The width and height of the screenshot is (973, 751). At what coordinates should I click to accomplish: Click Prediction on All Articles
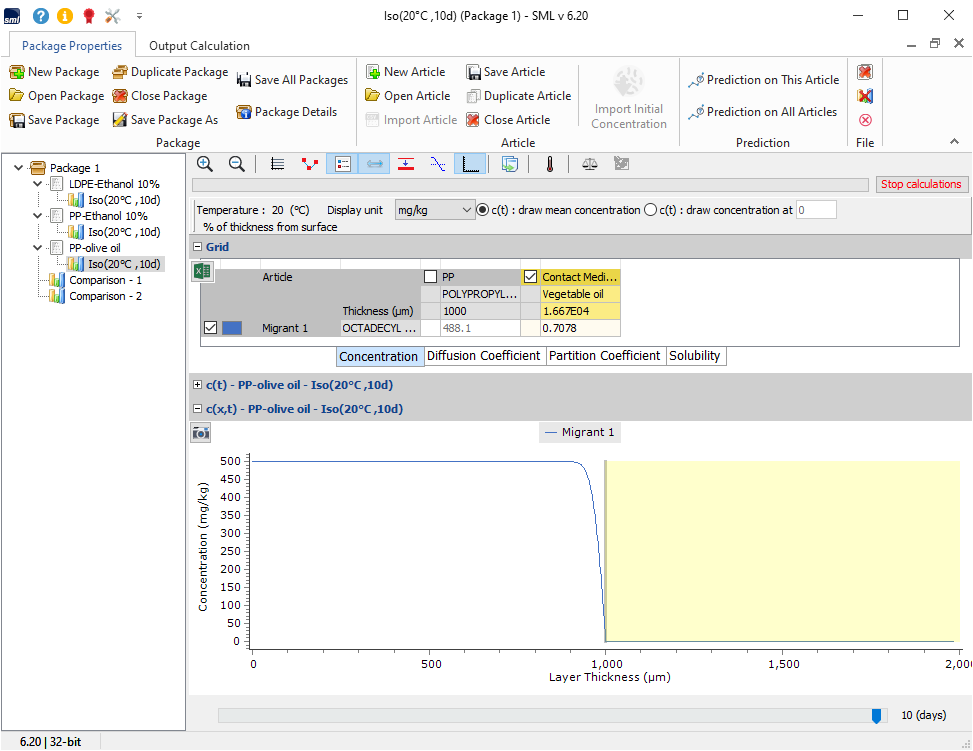pyautogui.click(x=763, y=112)
